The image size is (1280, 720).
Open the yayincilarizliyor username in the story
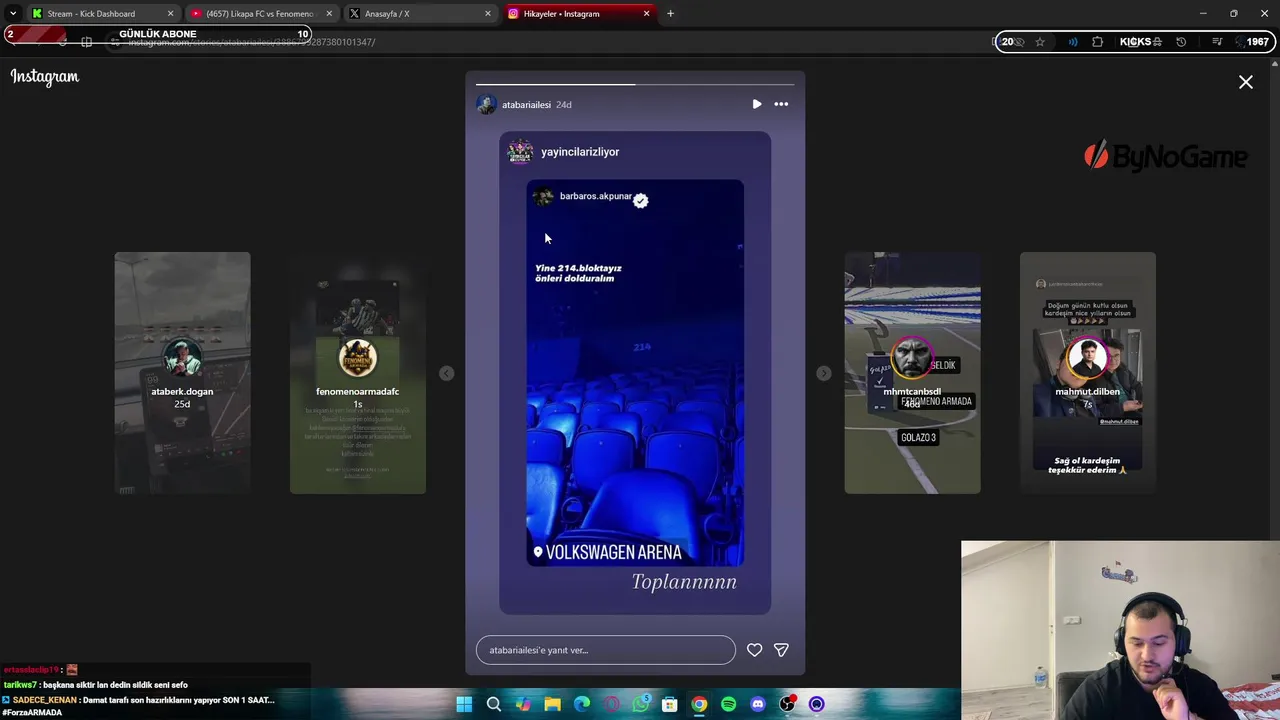(580, 152)
